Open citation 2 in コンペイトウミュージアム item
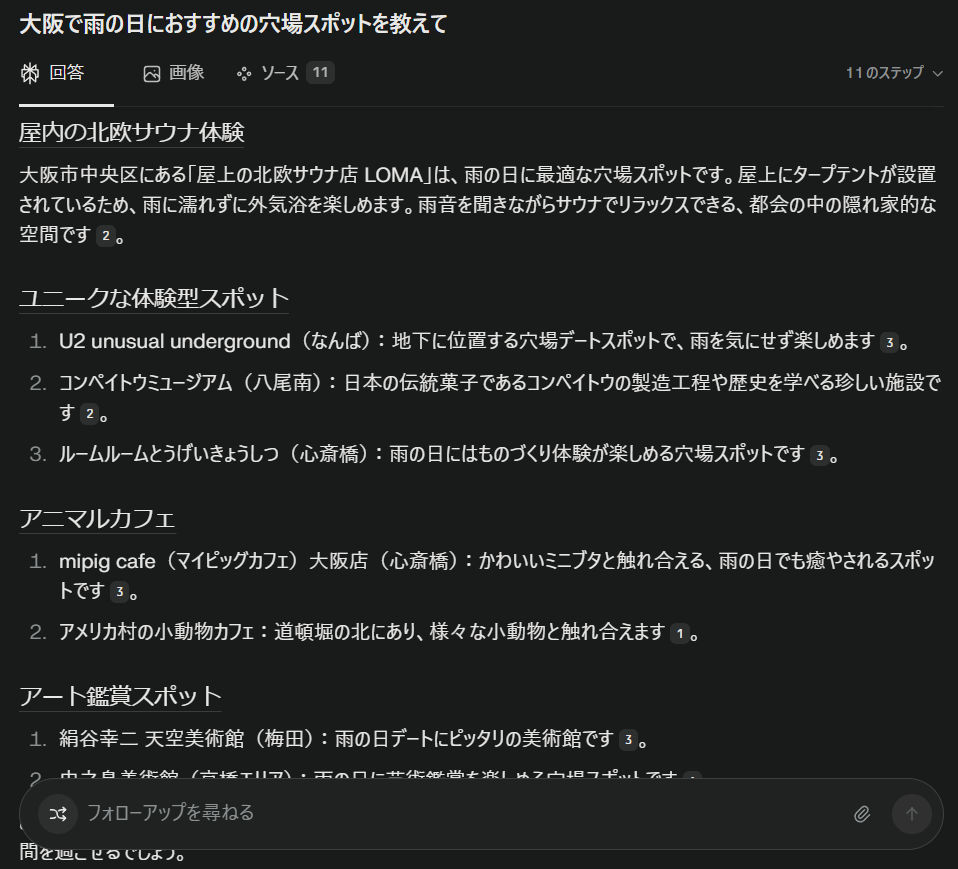The width and height of the screenshot is (958, 869). point(90,414)
